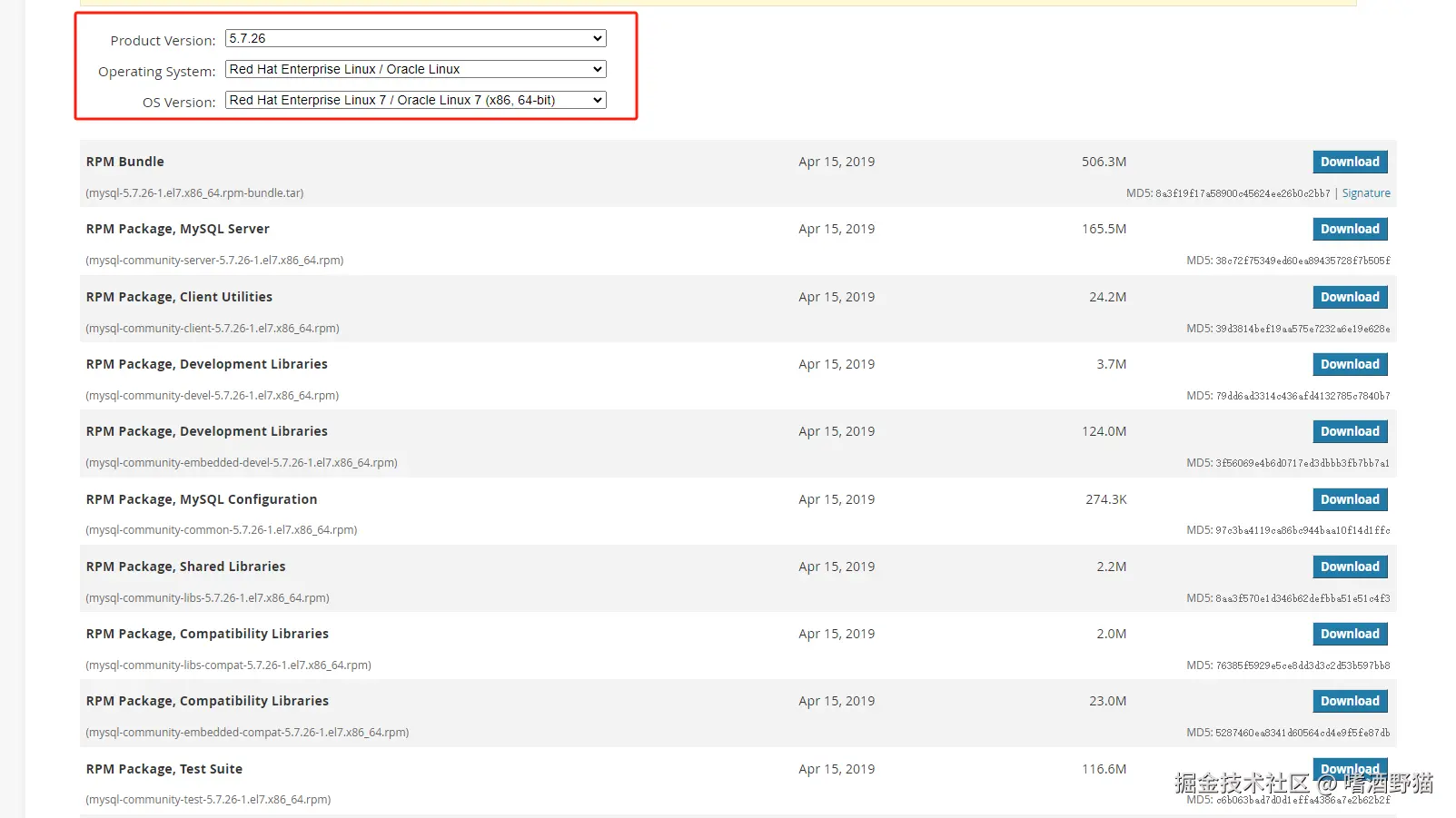Click the Test Suite package release date
Screen dimensions: 1456x818
pos(837,769)
